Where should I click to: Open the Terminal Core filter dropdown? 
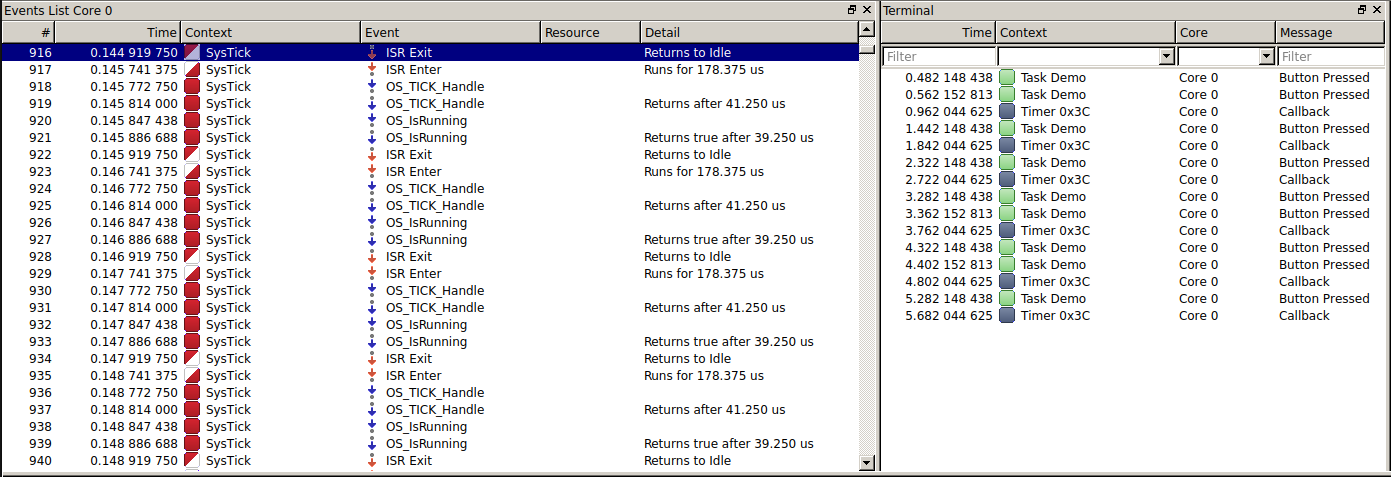coord(1266,57)
